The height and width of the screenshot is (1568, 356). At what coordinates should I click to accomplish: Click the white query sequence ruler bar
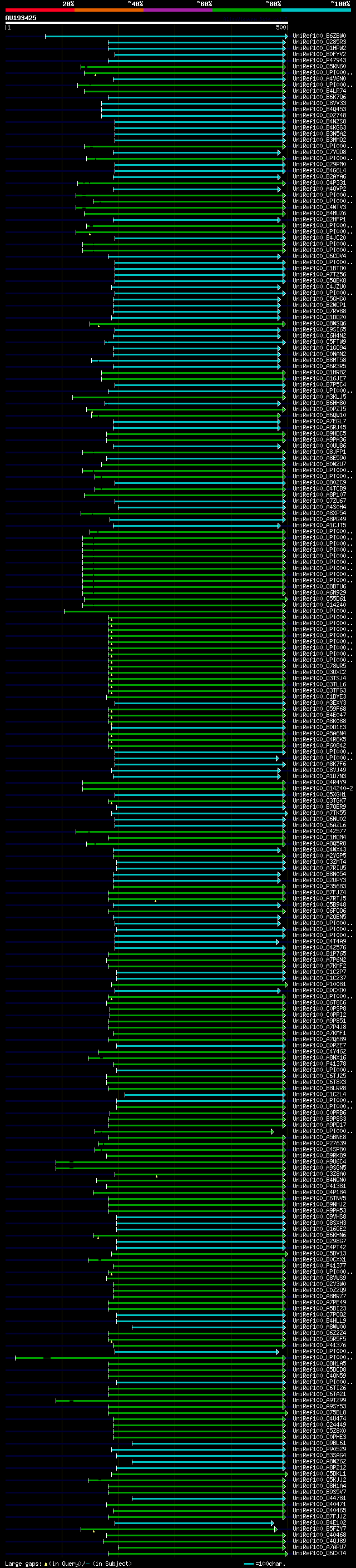[147, 23]
